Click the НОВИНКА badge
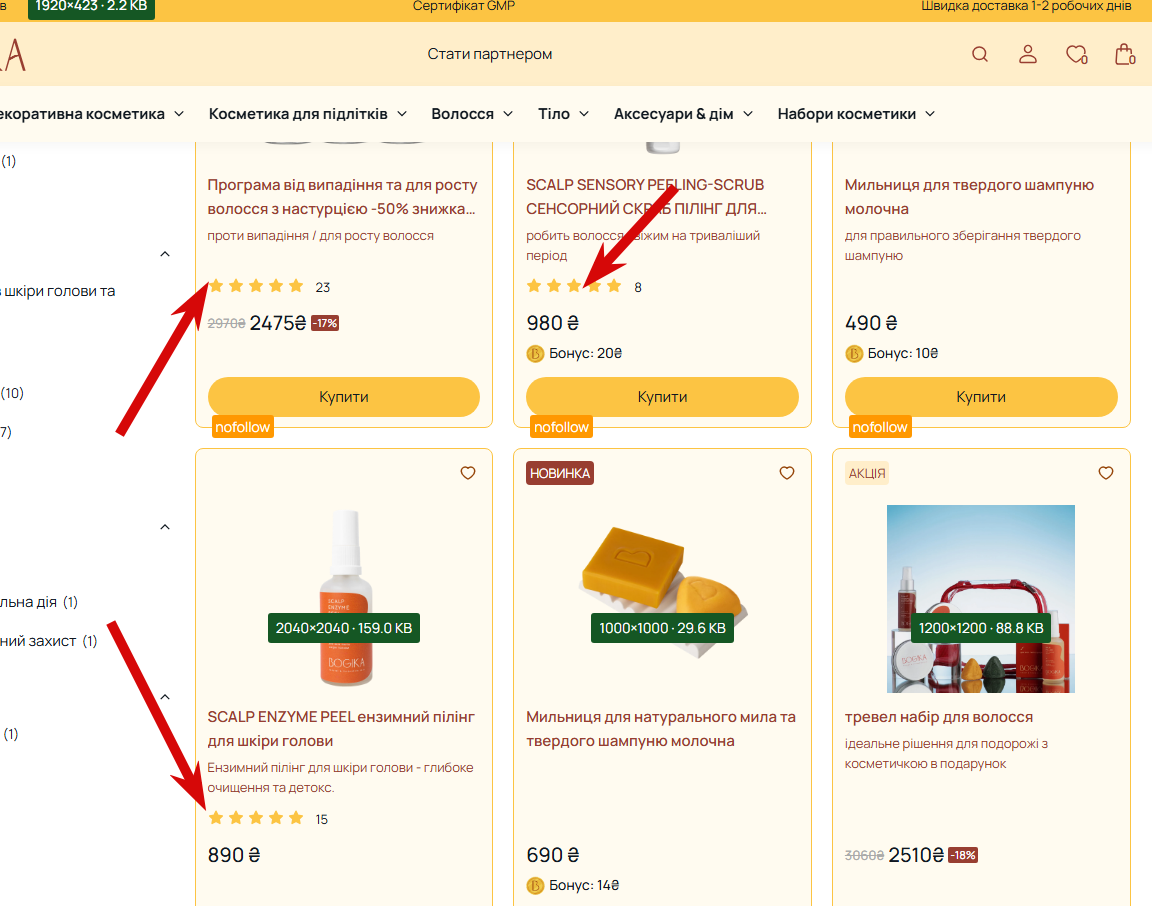The height and width of the screenshot is (906, 1152). click(x=560, y=473)
